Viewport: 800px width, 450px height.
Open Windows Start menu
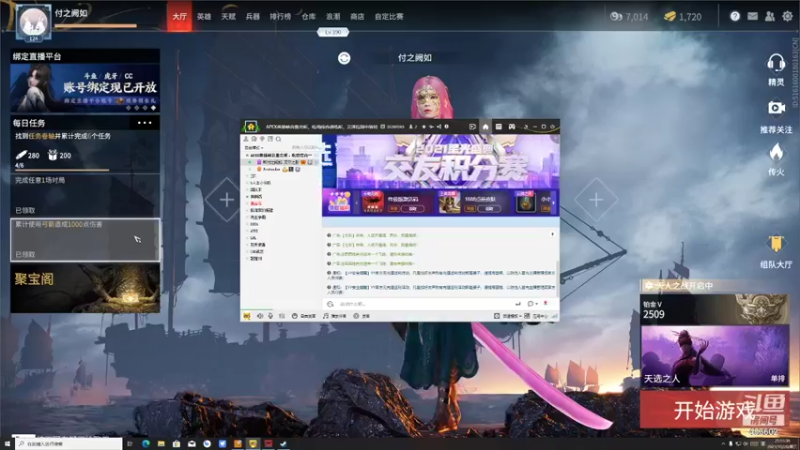point(7,444)
